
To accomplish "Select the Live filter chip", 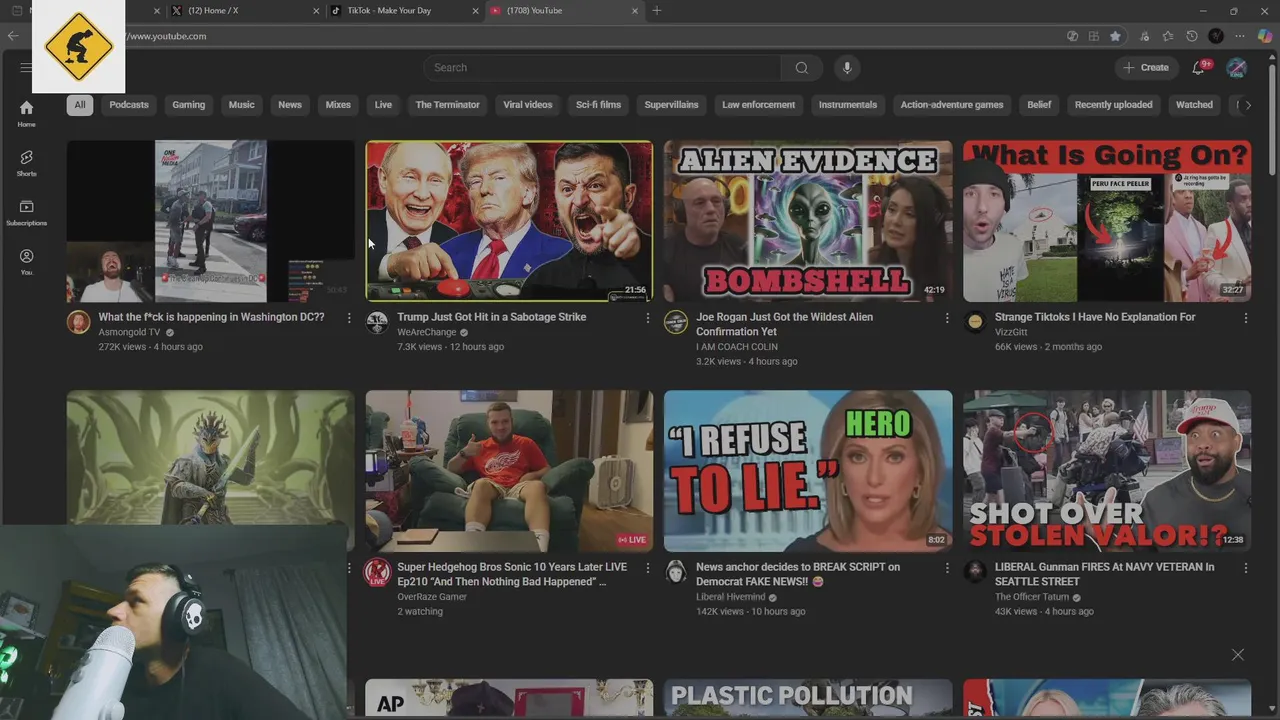I will pyautogui.click(x=383, y=105).
